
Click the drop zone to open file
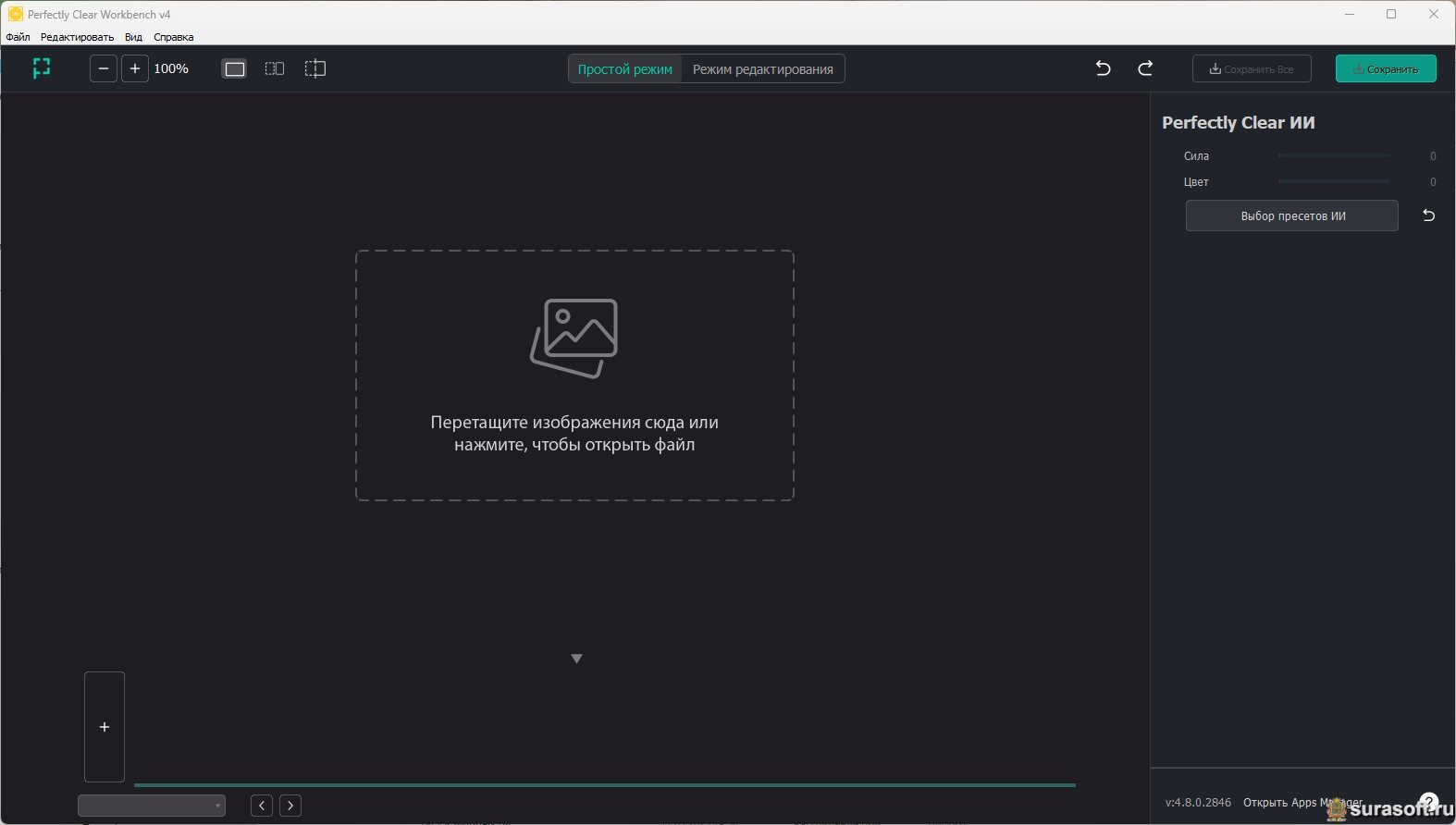coord(574,376)
